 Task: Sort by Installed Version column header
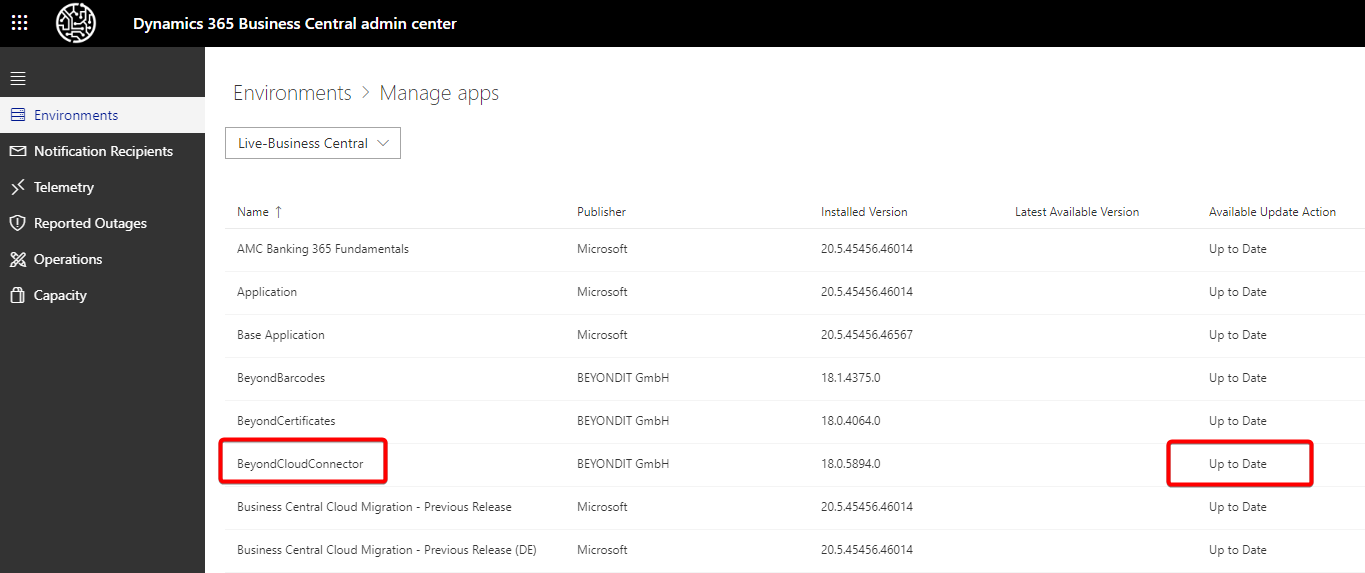click(864, 212)
